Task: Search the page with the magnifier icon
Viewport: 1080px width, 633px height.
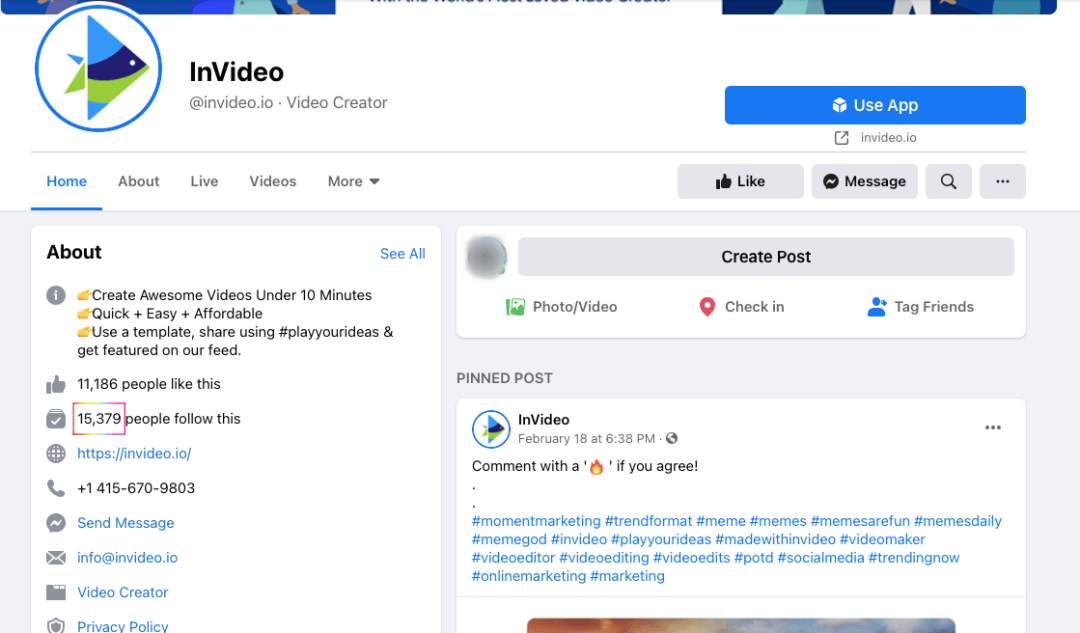Action: click(x=948, y=181)
